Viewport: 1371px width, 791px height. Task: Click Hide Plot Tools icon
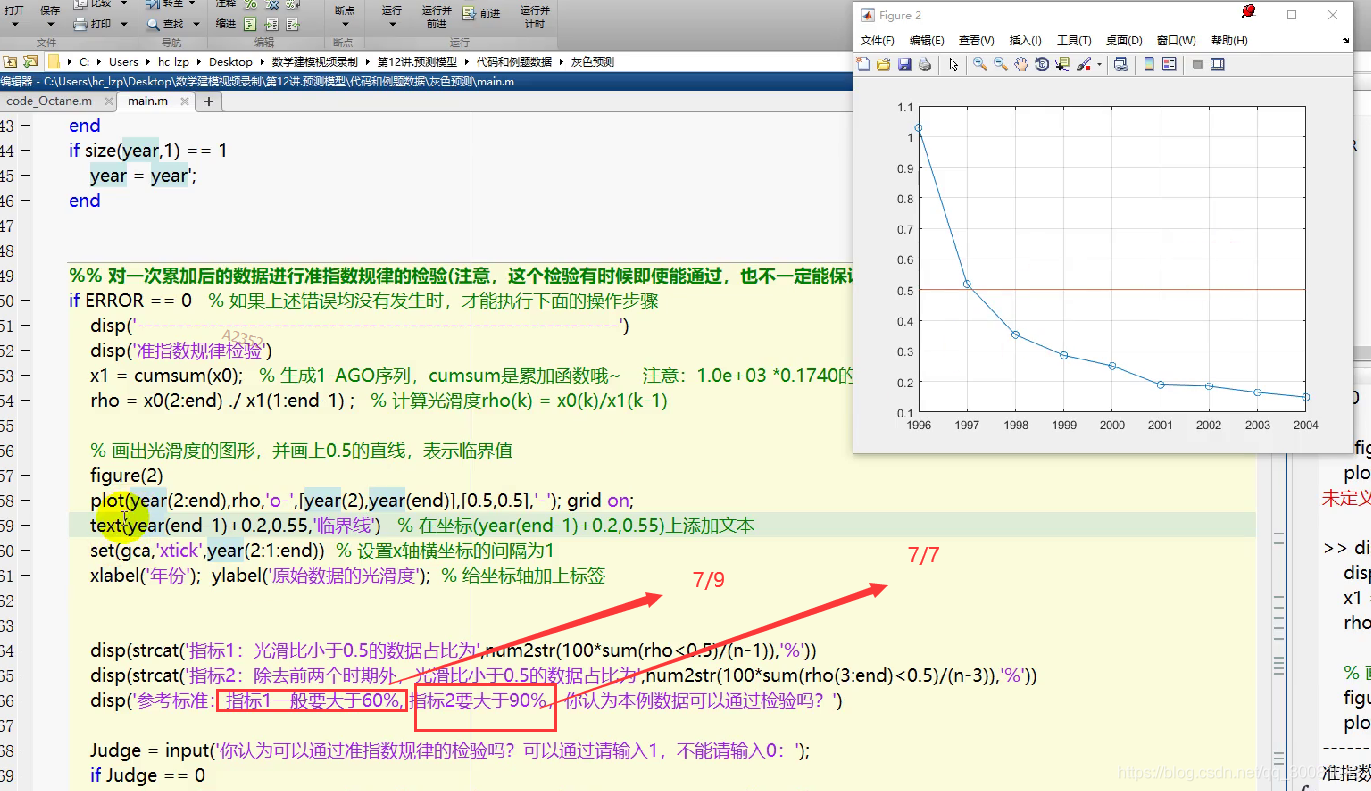coord(1198,65)
